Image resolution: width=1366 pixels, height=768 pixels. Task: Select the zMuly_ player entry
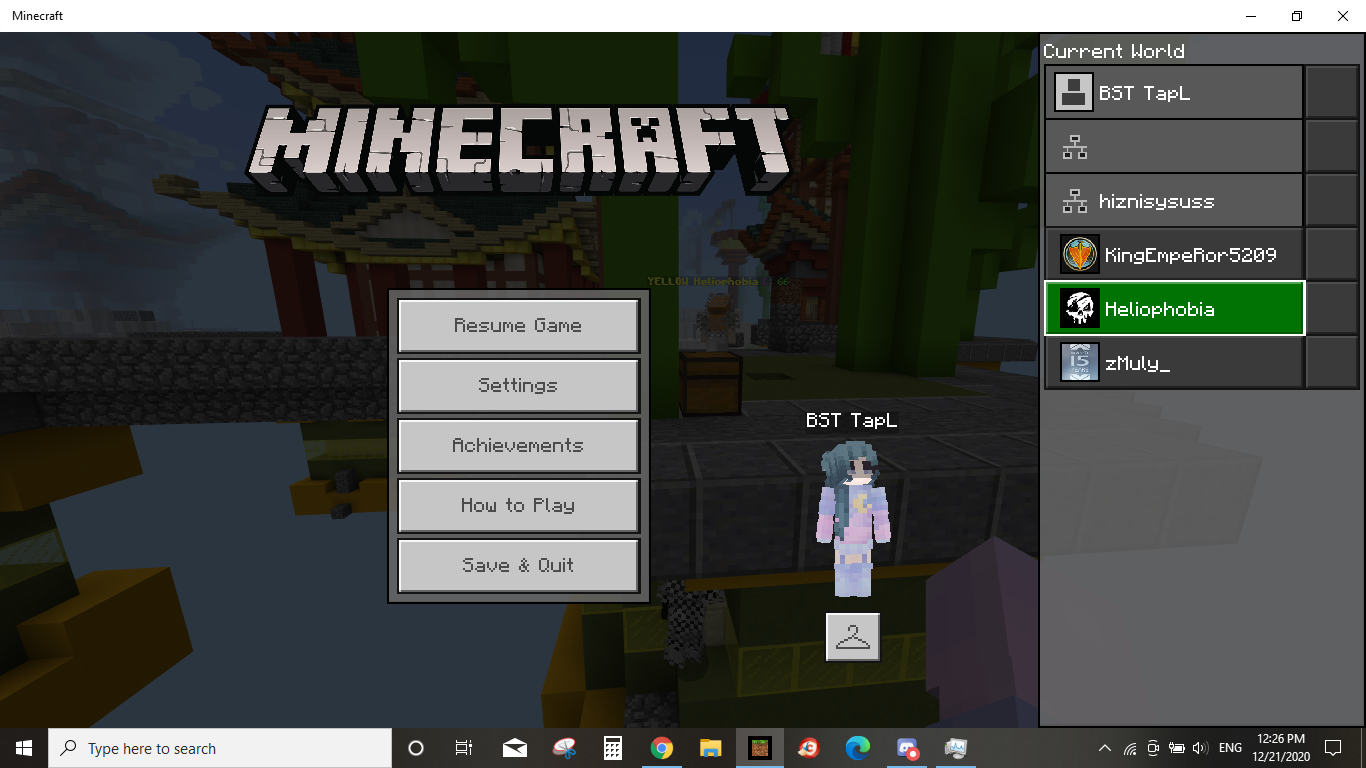[x=1174, y=363]
